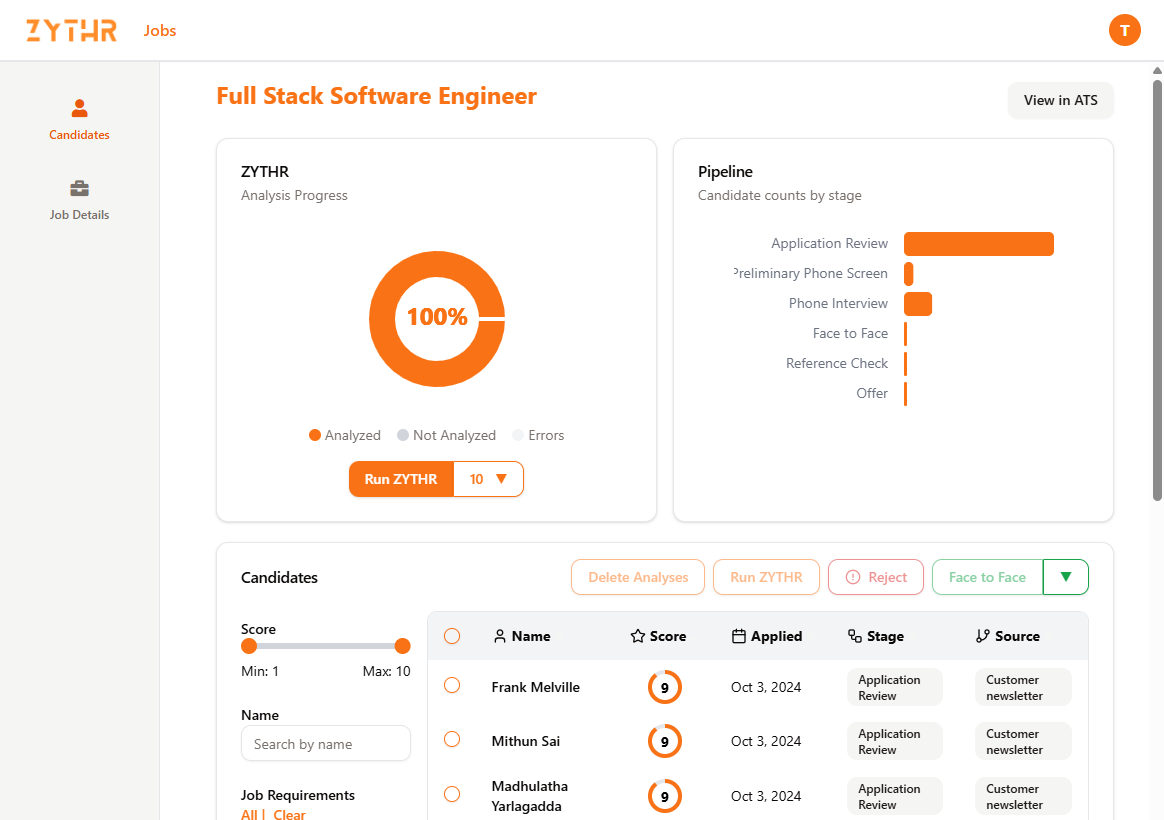Image resolution: width=1164 pixels, height=820 pixels.
Task: Click the star icon beside Score header
Action: [637, 636]
